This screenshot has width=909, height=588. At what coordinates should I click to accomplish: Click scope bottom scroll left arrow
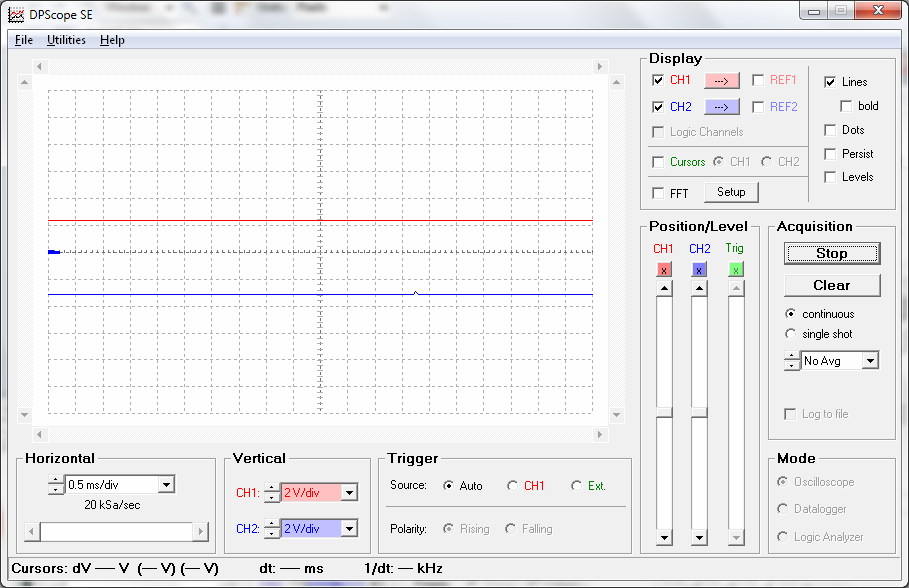[x=39, y=434]
